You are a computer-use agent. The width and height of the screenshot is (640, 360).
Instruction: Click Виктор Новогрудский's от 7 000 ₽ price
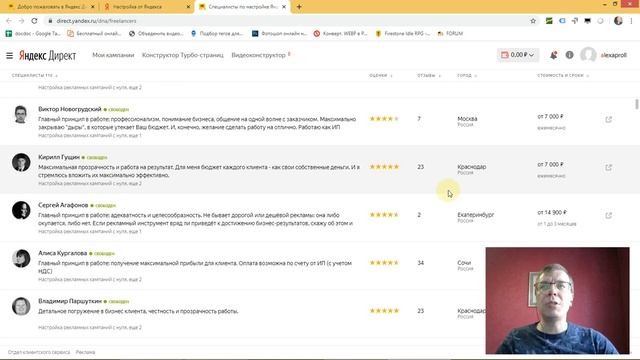click(550, 117)
